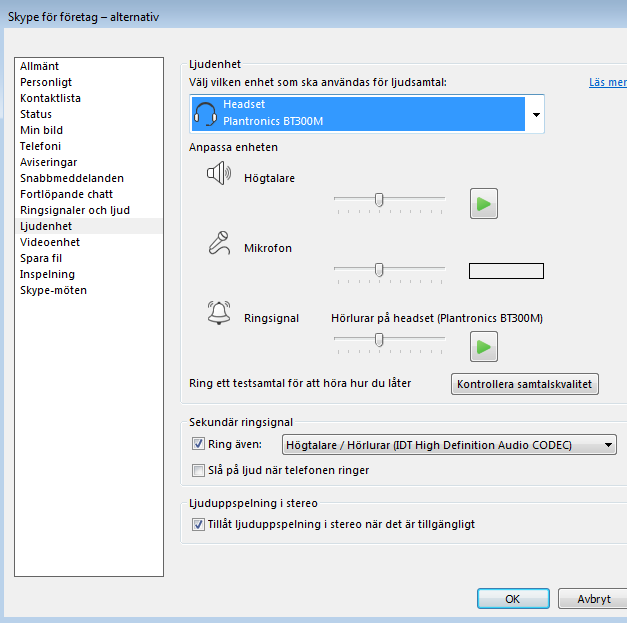Image resolution: width=627 pixels, height=623 pixels.
Task: Click the Mikrofon level slider handle
Action: click(x=379, y=270)
